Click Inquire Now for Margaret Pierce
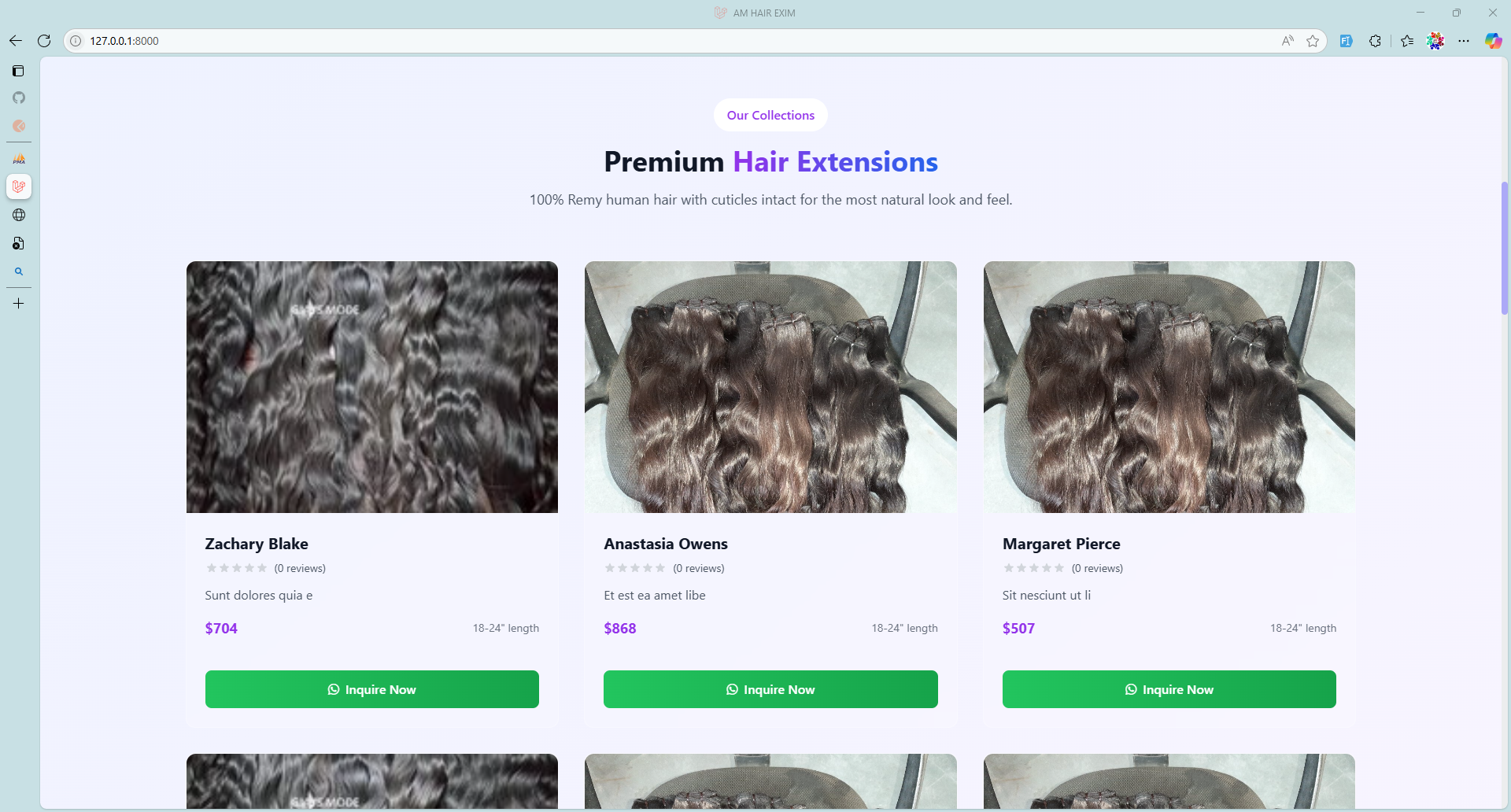 pyautogui.click(x=1169, y=689)
